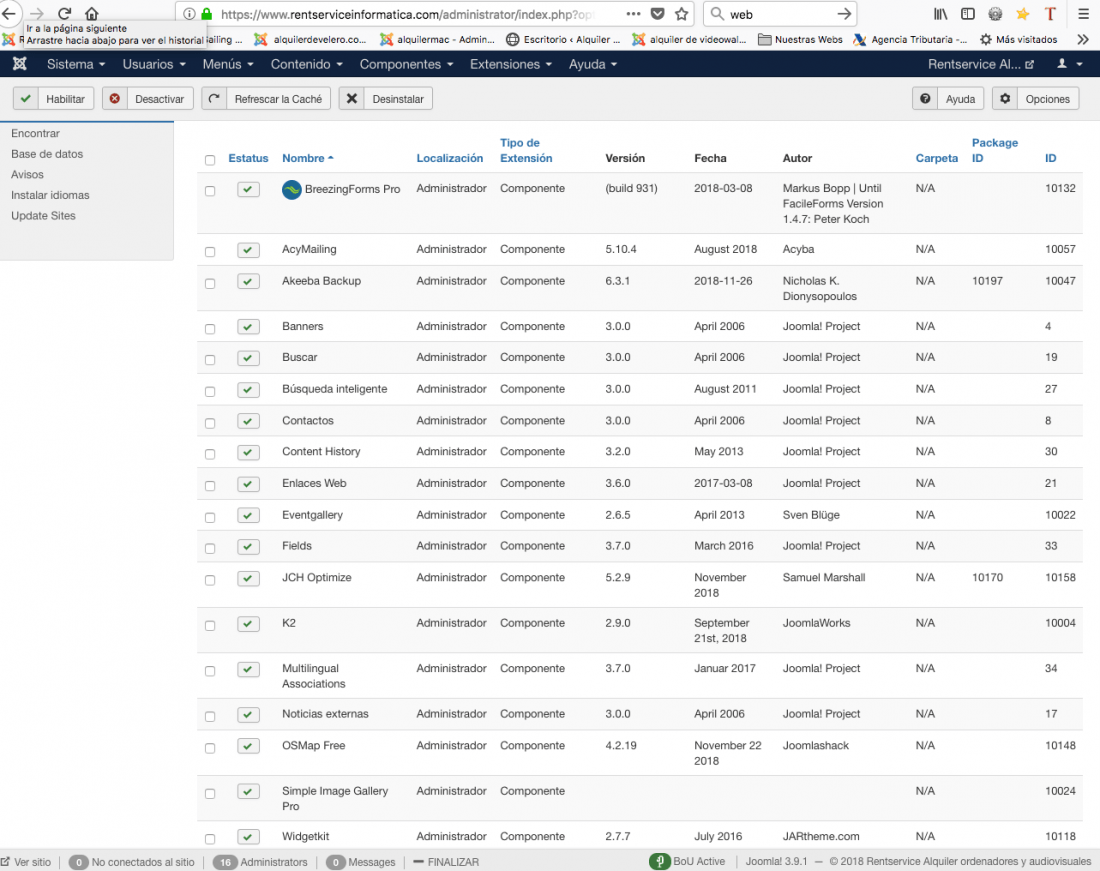Toggle status of K2 component

pos(248,623)
